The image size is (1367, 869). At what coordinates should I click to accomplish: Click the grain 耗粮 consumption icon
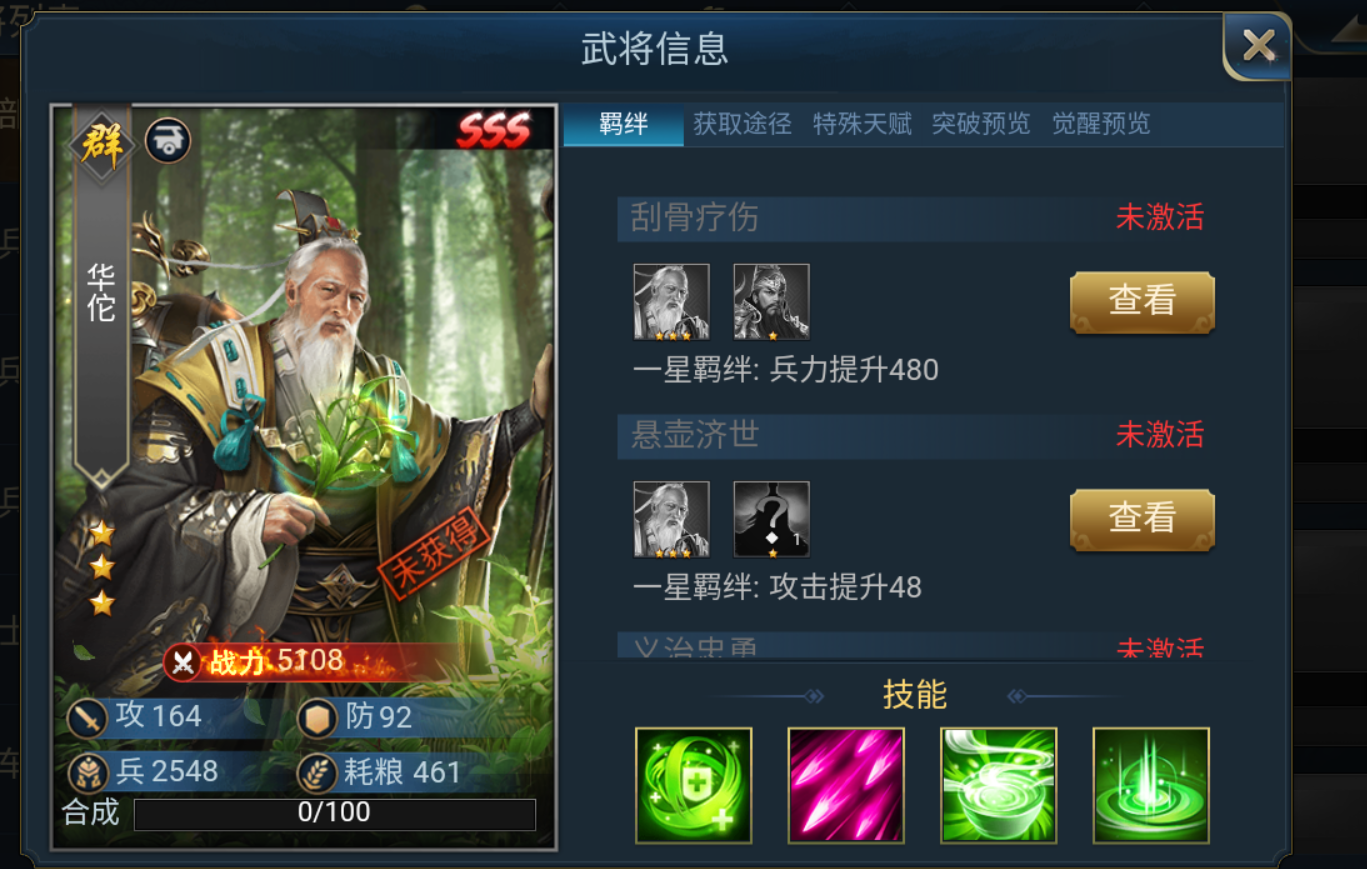point(318,773)
